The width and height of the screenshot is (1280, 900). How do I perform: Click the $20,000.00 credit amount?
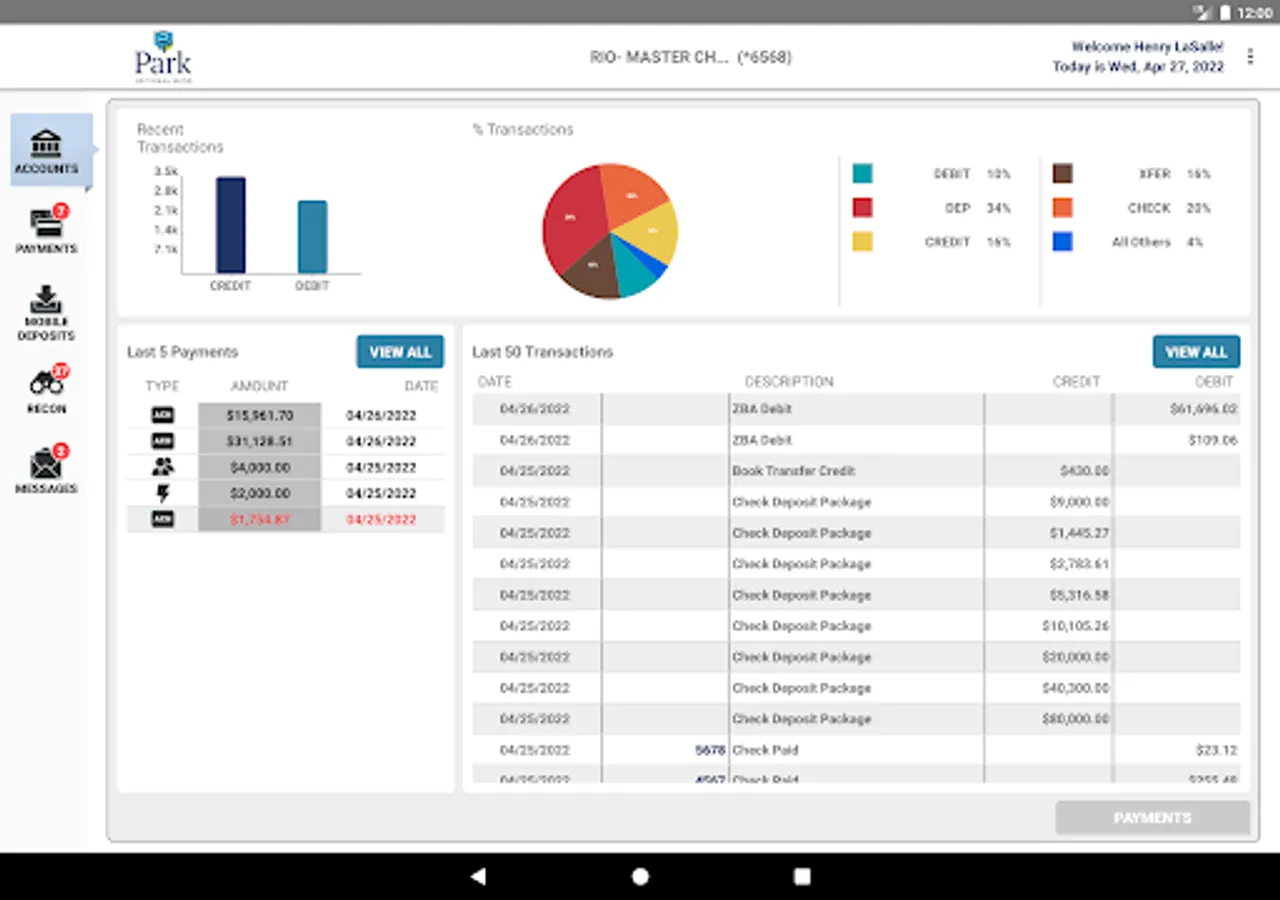click(1075, 657)
